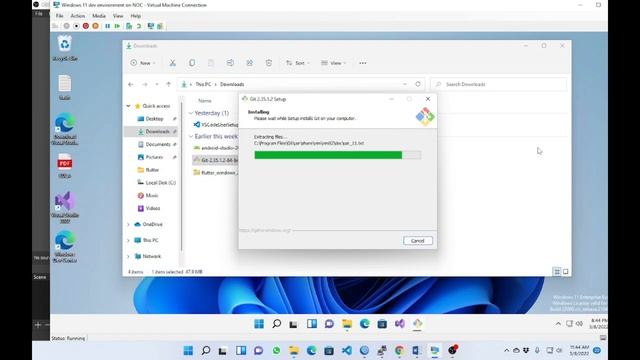Switch Explorer to large icons view toggle
This screenshot has width=640, height=360.
tap(566, 272)
